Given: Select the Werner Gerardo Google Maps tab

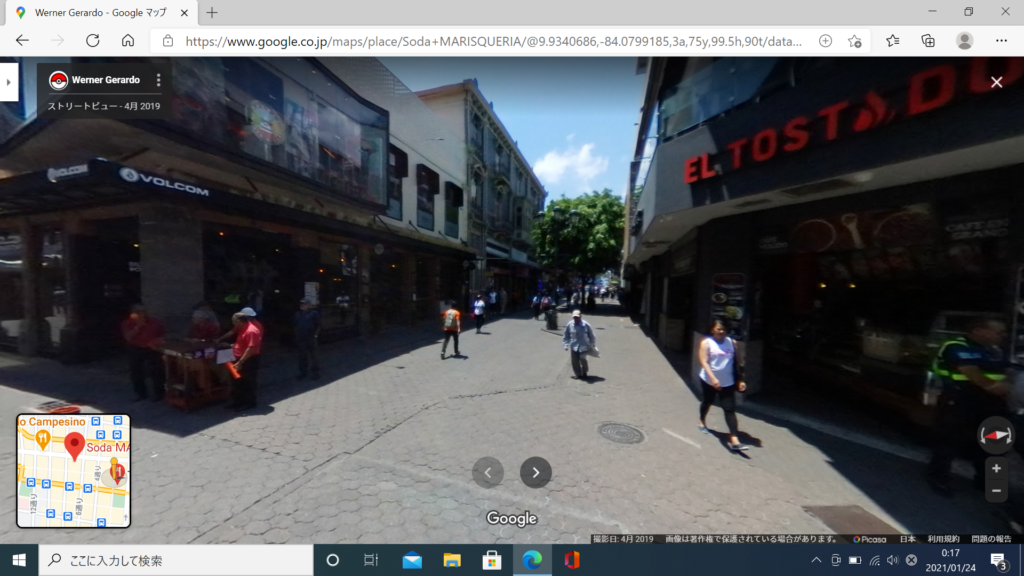Looking at the screenshot, I should (x=101, y=12).
